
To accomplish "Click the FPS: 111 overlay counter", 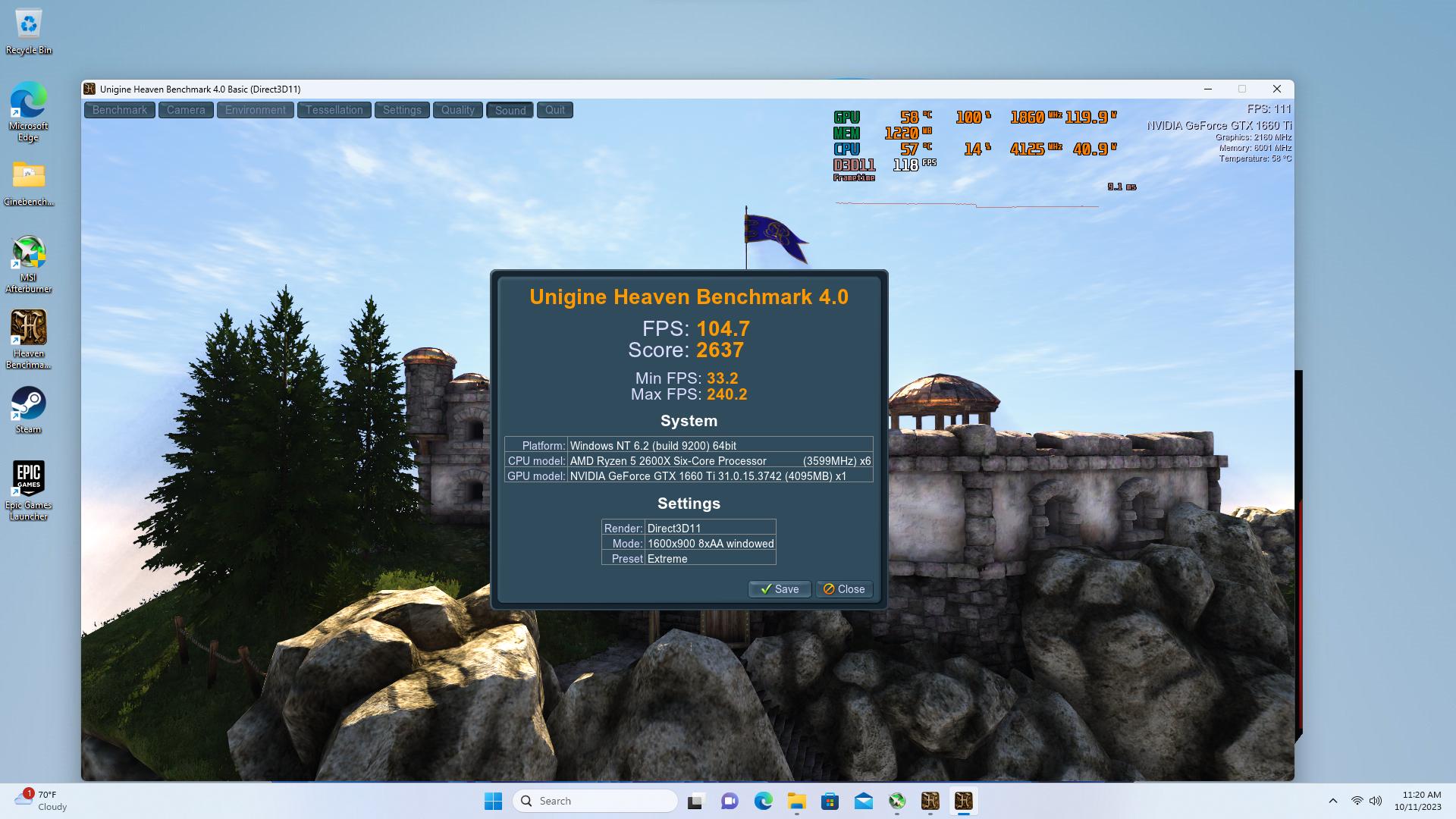I will [x=1269, y=109].
